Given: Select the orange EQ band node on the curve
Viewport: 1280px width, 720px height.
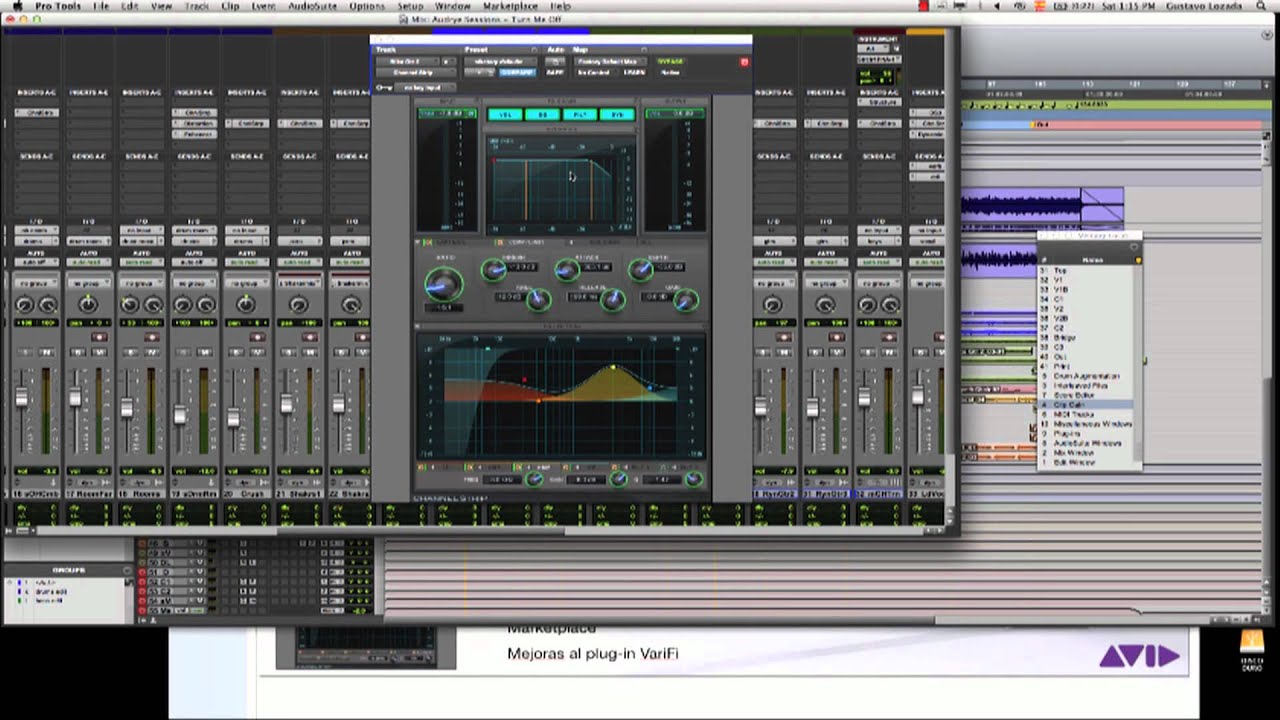Looking at the screenshot, I should pyautogui.click(x=539, y=400).
